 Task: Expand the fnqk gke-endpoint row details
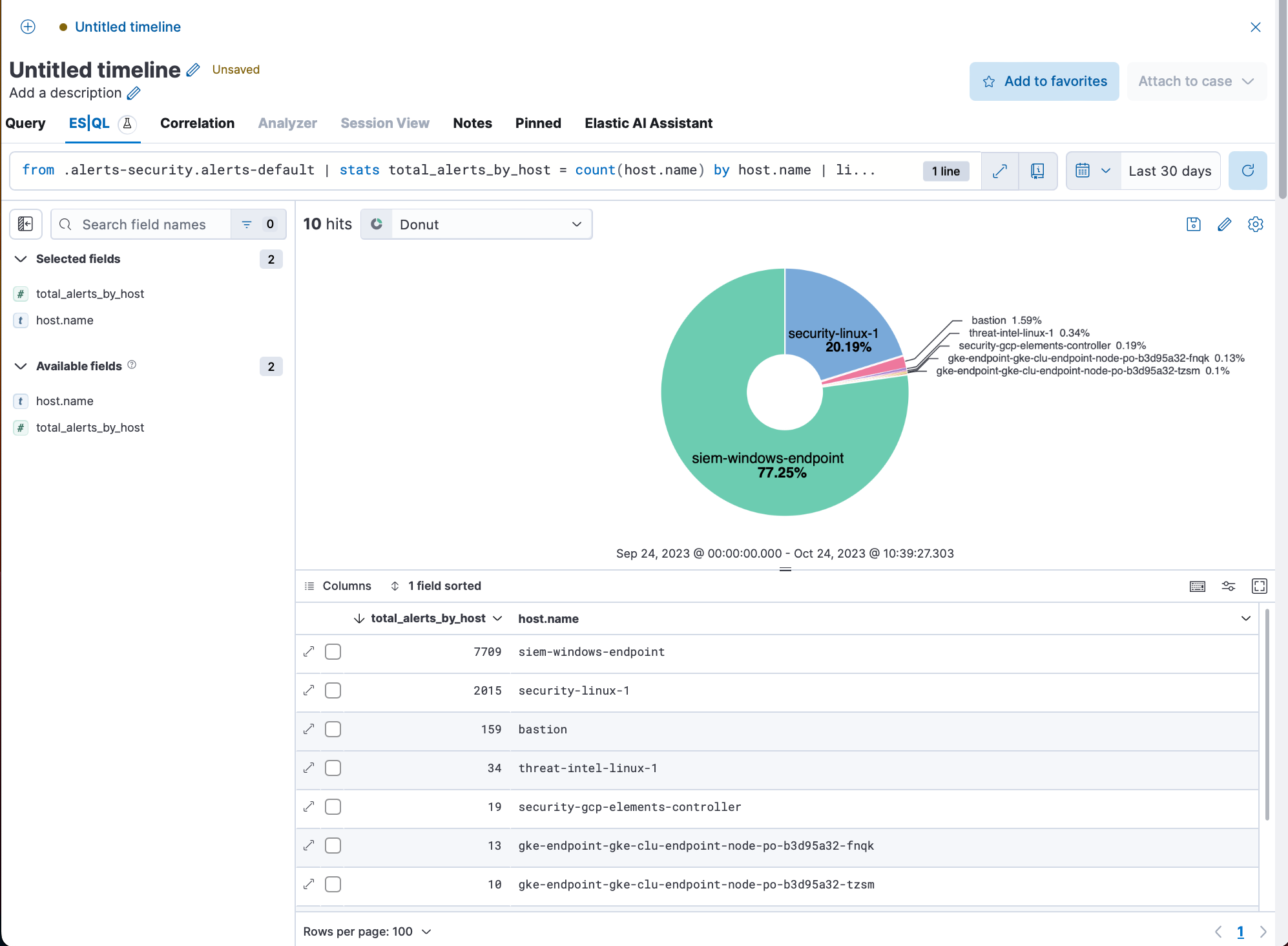pyautogui.click(x=309, y=845)
